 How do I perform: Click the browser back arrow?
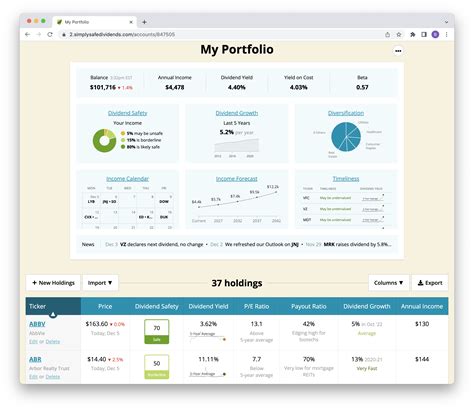tap(28, 34)
